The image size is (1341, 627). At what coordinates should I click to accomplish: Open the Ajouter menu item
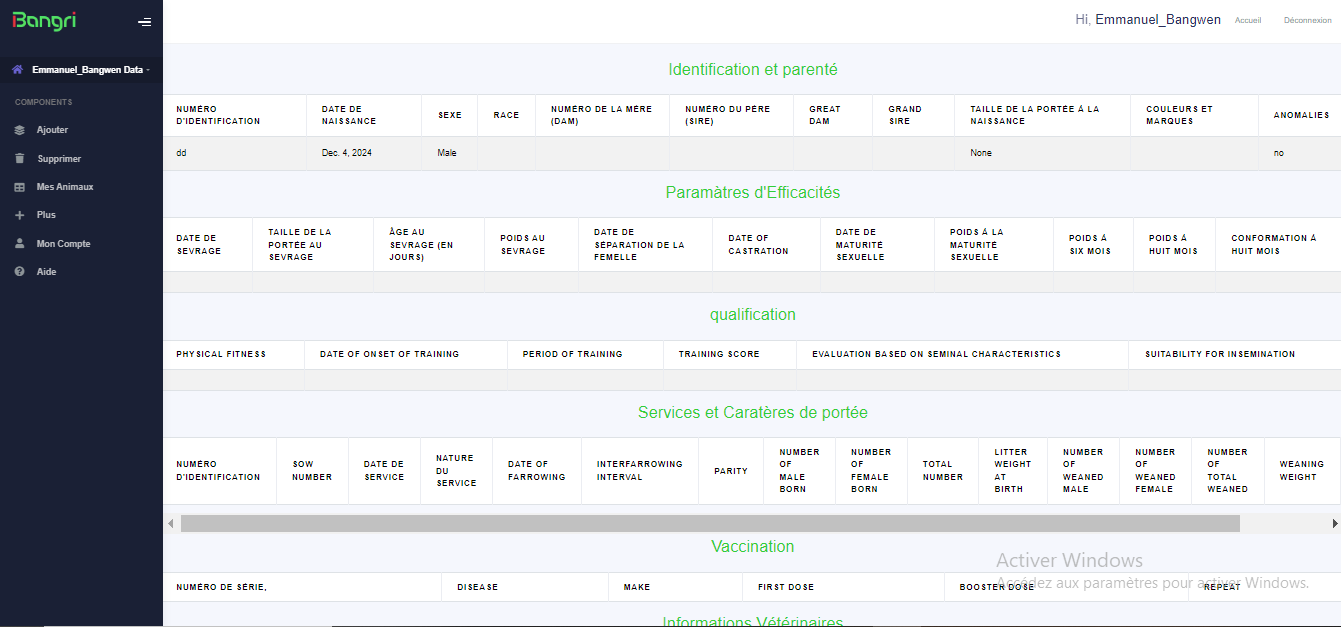click(x=52, y=130)
